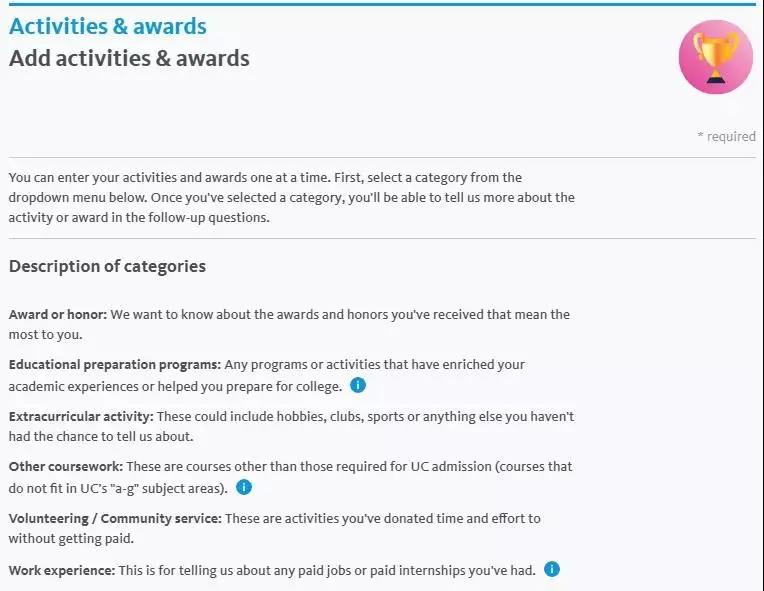Viewport: 764px width, 591px height.
Task: Click the intro paragraph about entering activities
Action: pos(291,197)
